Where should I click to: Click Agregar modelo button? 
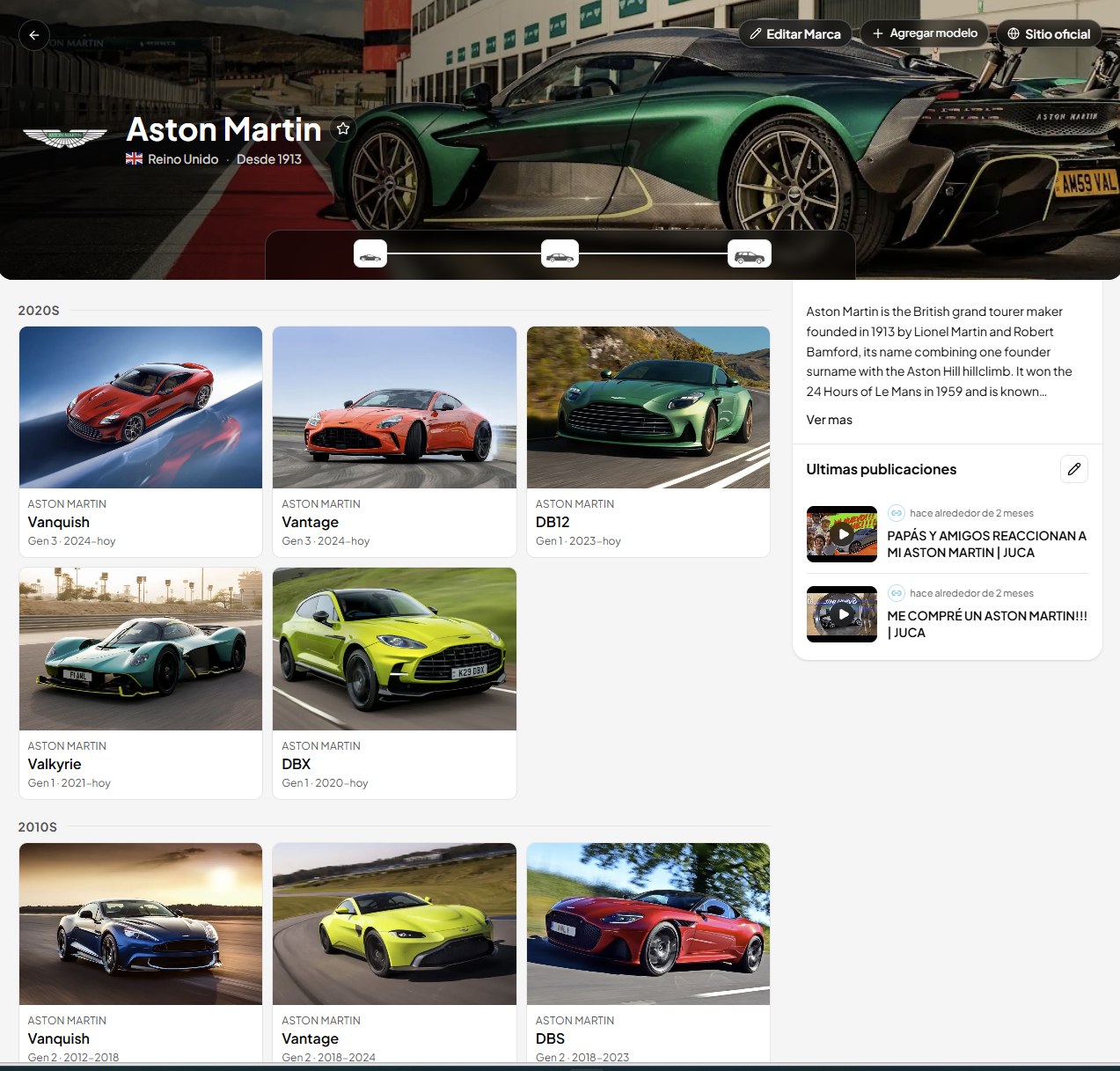[x=925, y=33]
